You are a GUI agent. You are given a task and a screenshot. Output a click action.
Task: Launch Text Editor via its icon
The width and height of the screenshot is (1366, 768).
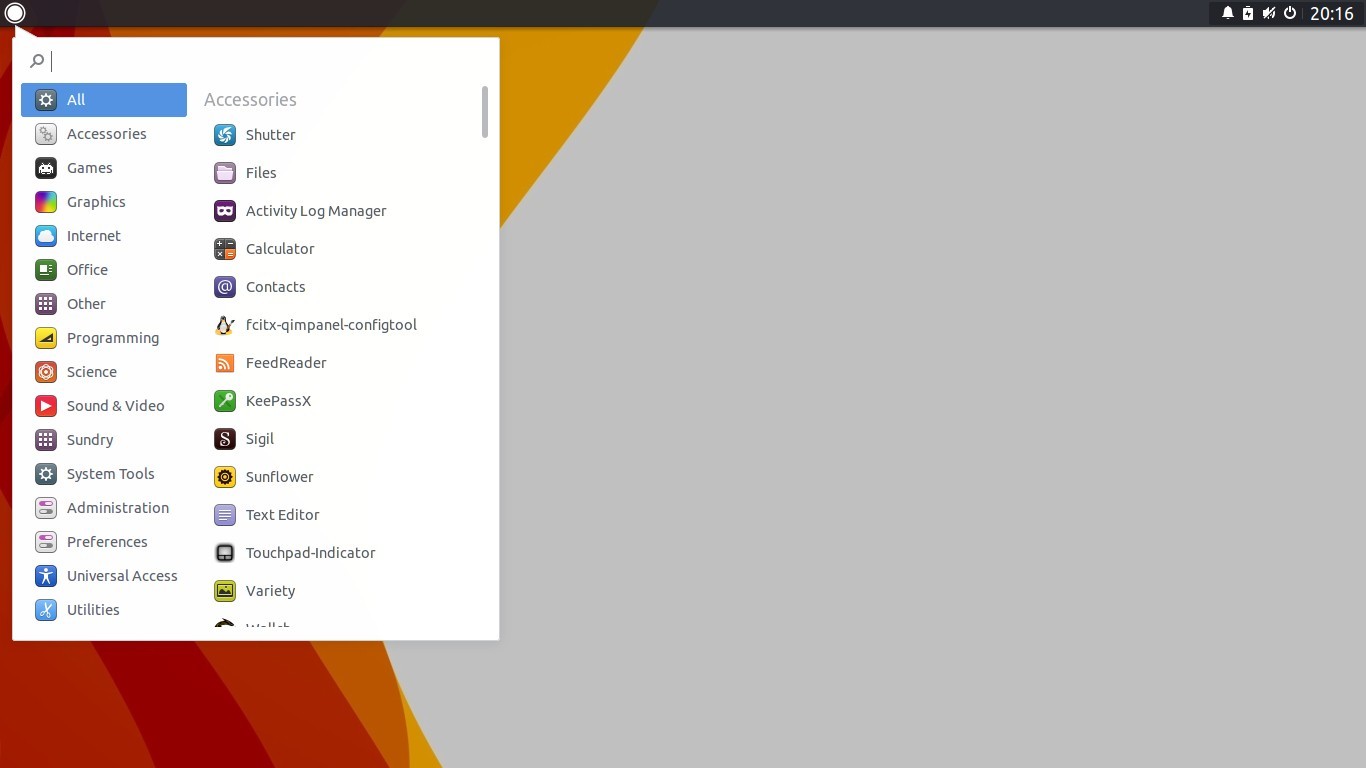pos(225,515)
